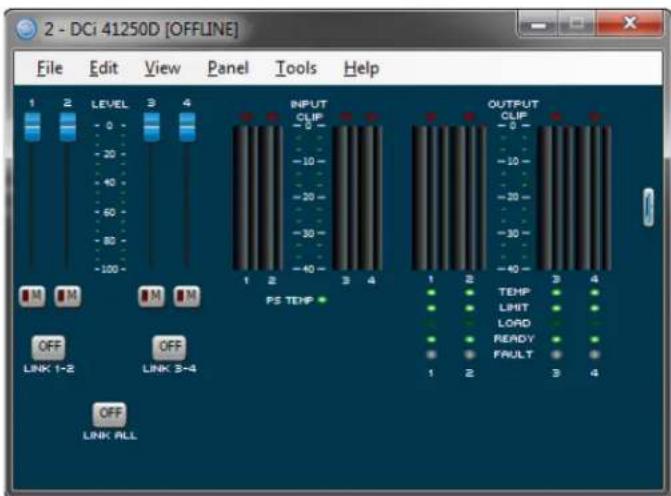This screenshot has width=671, height=496.
Task: Click channel 2 level fader handle
Action: [x=68, y=127]
